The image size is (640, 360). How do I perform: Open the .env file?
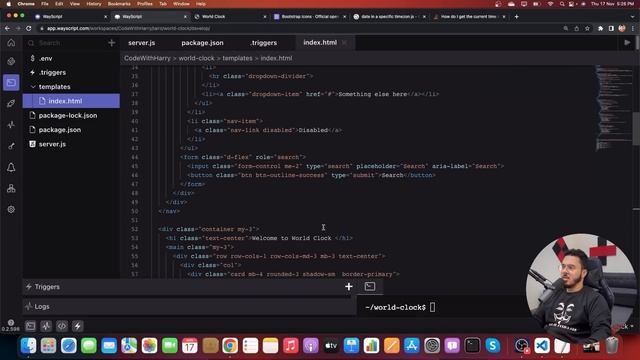[x=71, y=58]
